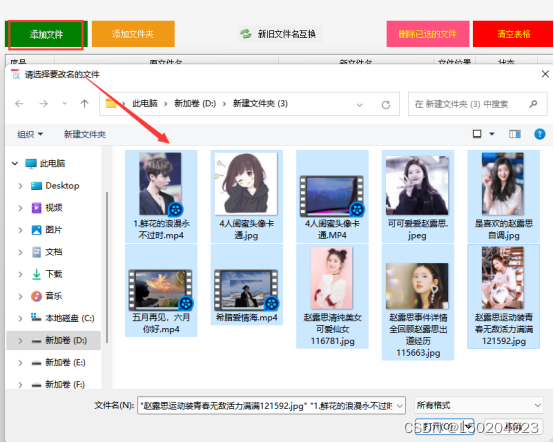Click 新建文件夹 (3) in address path
554x443 pixels.
coord(260,104)
